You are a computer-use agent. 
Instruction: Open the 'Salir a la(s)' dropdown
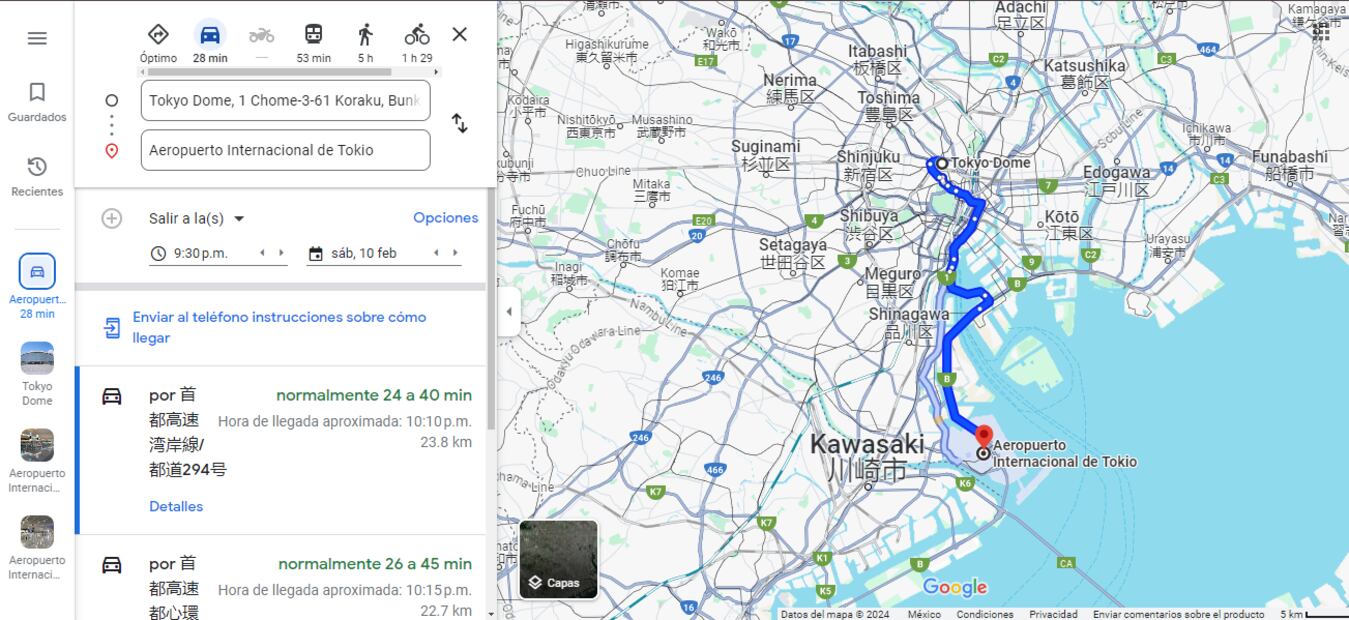(197, 218)
